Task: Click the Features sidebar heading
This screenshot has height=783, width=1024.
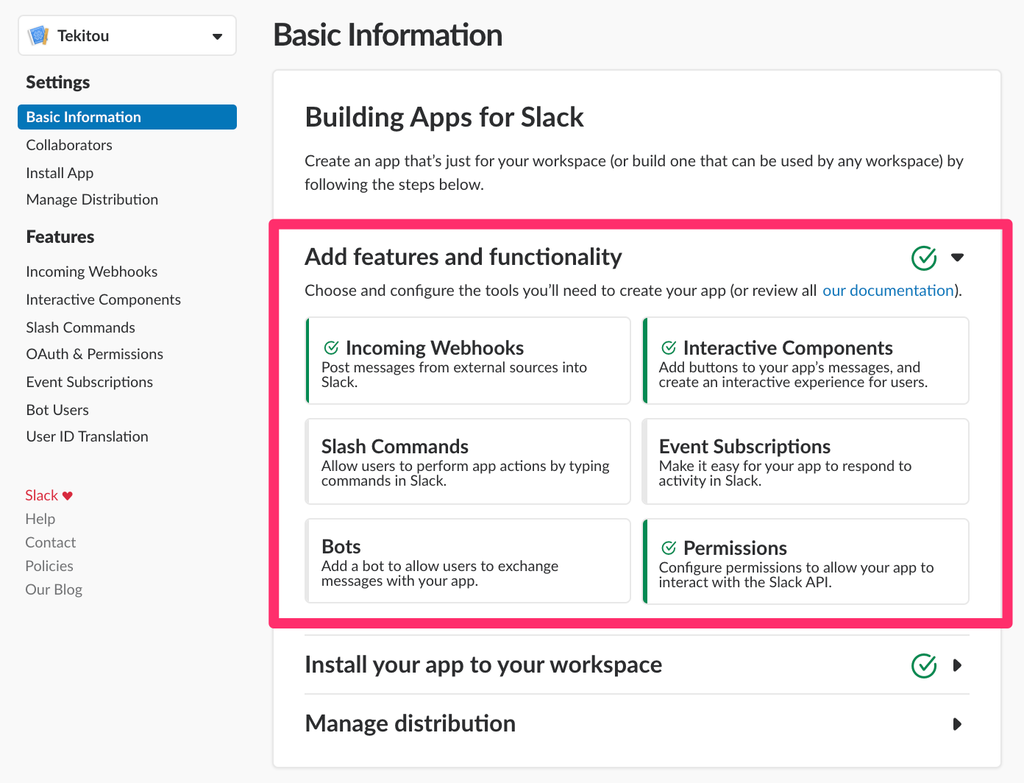Action: (60, 237)
